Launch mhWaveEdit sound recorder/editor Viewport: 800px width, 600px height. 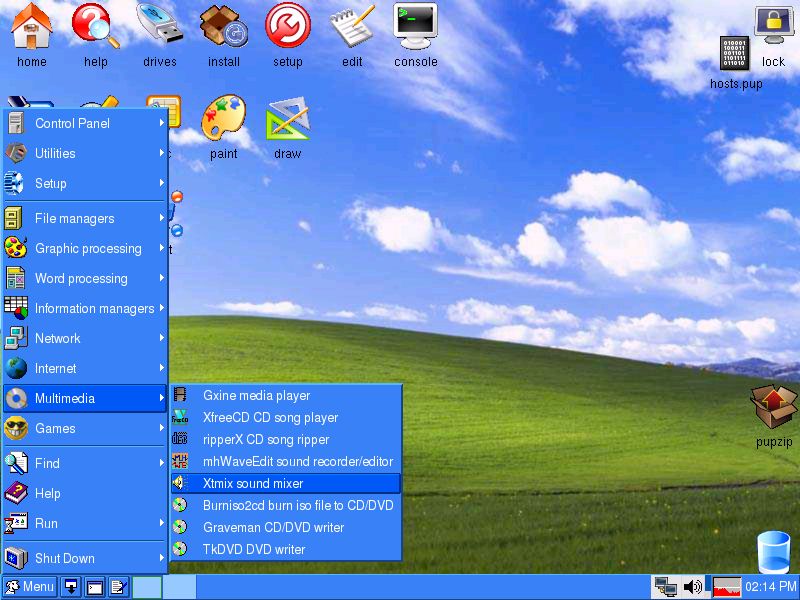click(x=286, y=461)
